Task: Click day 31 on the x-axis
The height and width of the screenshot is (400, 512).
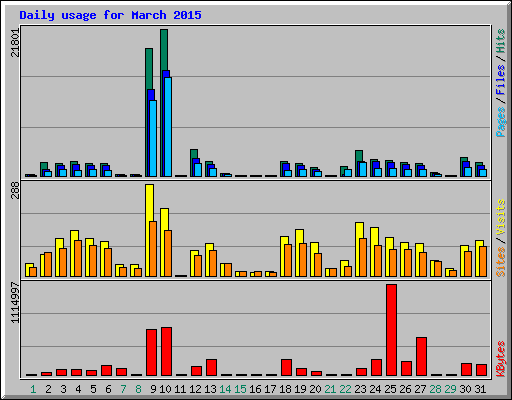Action: tap(480, 389)
